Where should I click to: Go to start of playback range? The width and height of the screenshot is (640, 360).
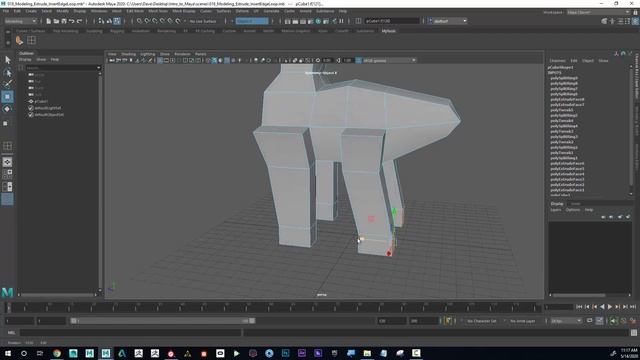coord(579,307)
